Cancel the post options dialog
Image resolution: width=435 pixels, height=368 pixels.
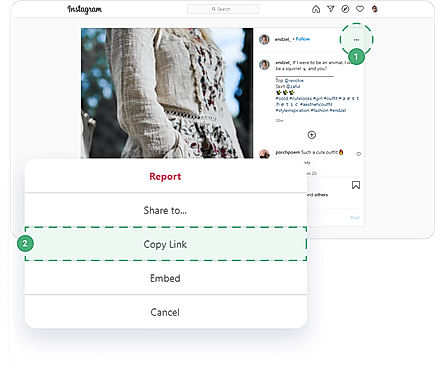(165, 312)
